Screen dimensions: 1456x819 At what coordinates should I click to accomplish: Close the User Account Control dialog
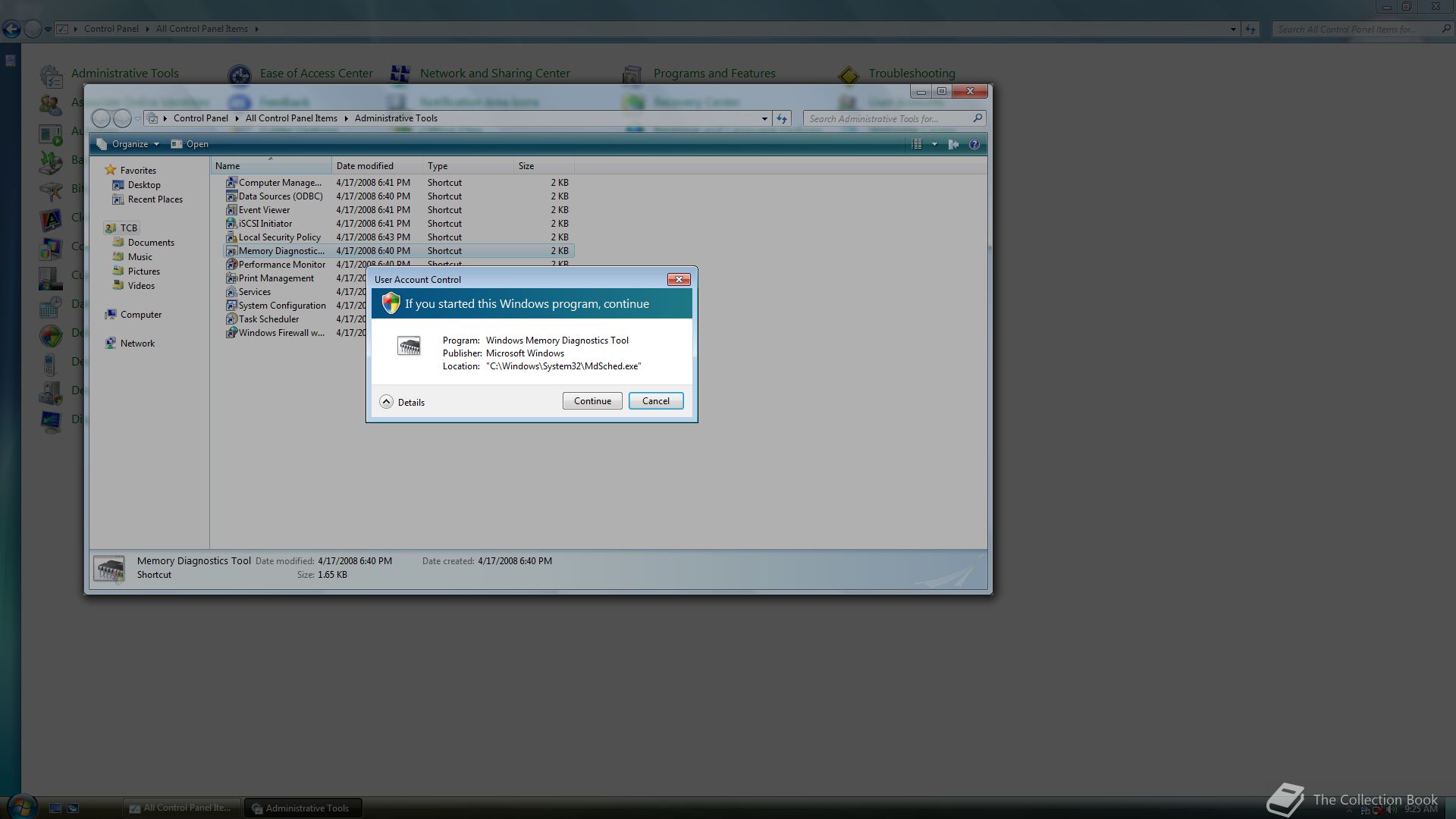pyautogui.click(x=679, y=279)
